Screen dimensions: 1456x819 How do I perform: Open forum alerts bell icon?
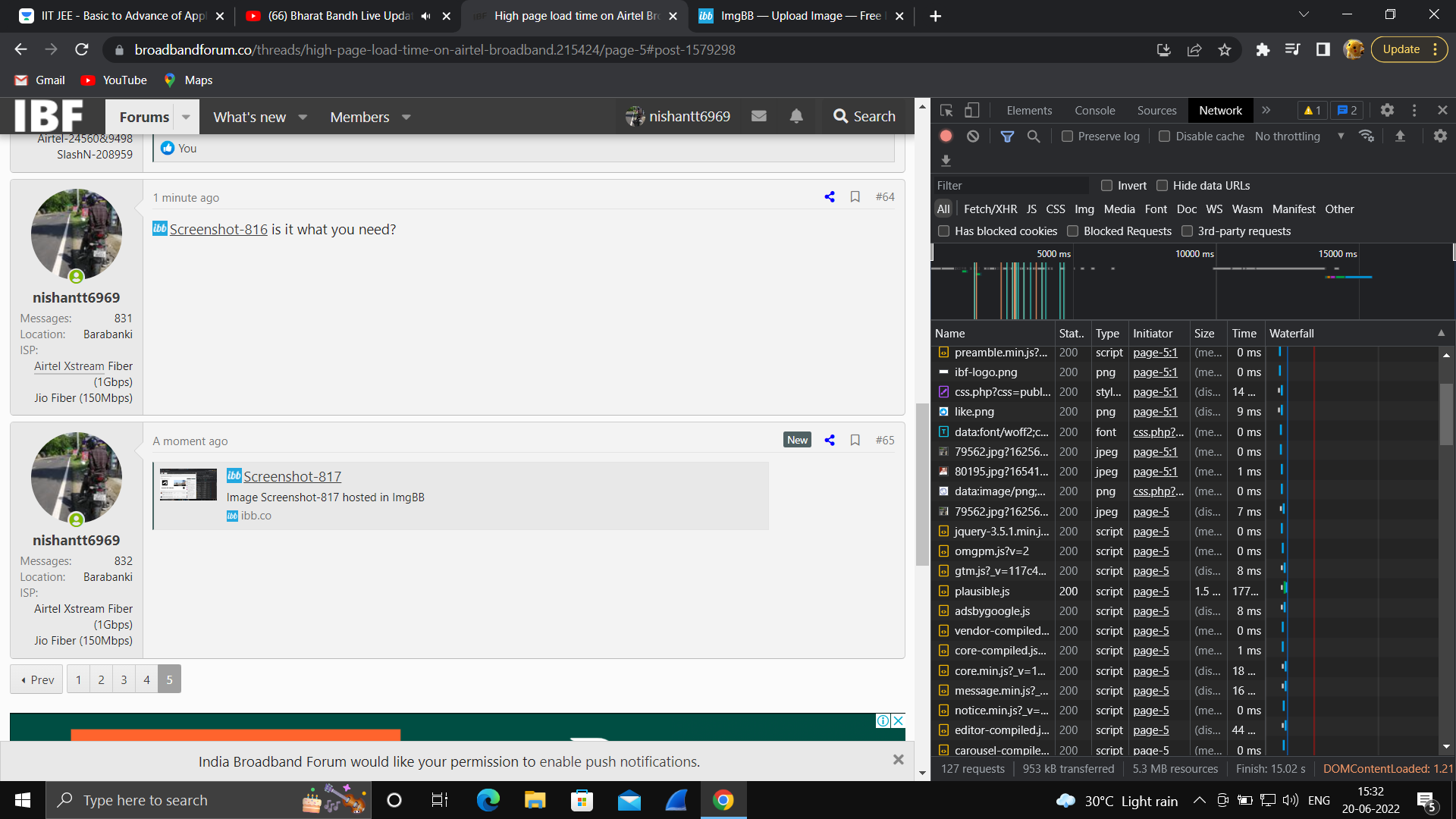pos(796,116)
